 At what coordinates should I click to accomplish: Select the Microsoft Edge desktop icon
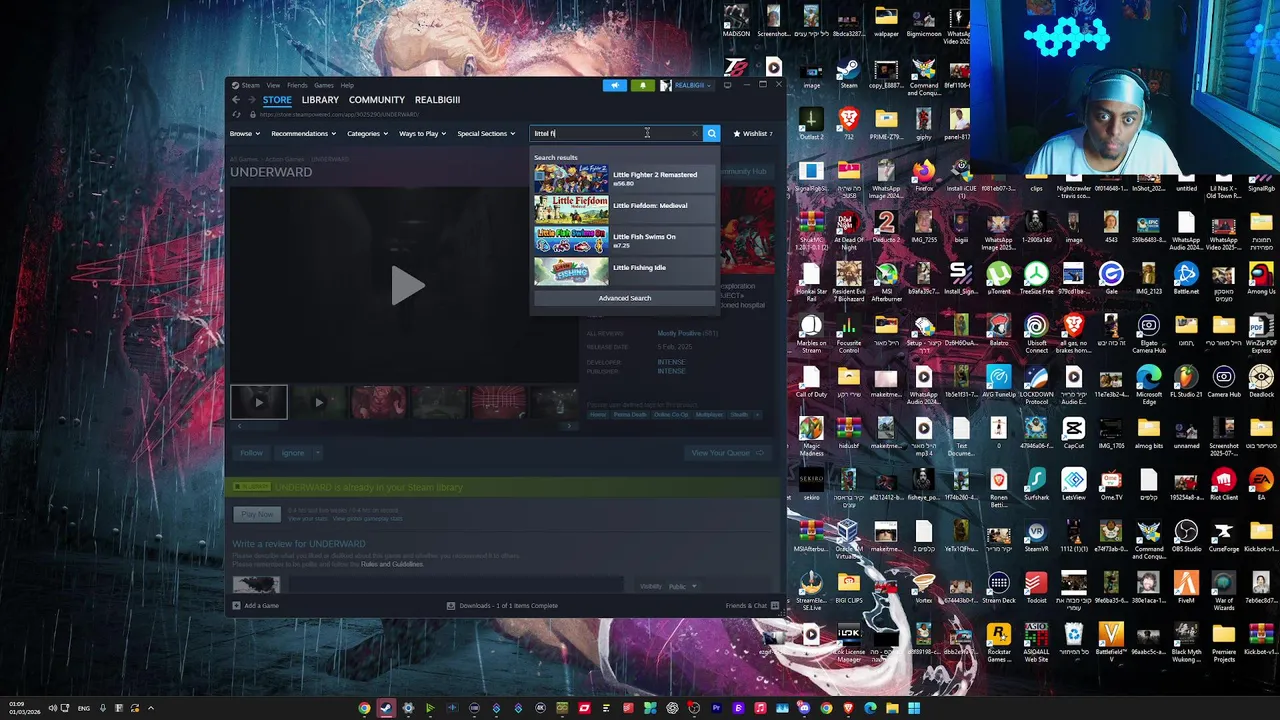coord(1148,384)
